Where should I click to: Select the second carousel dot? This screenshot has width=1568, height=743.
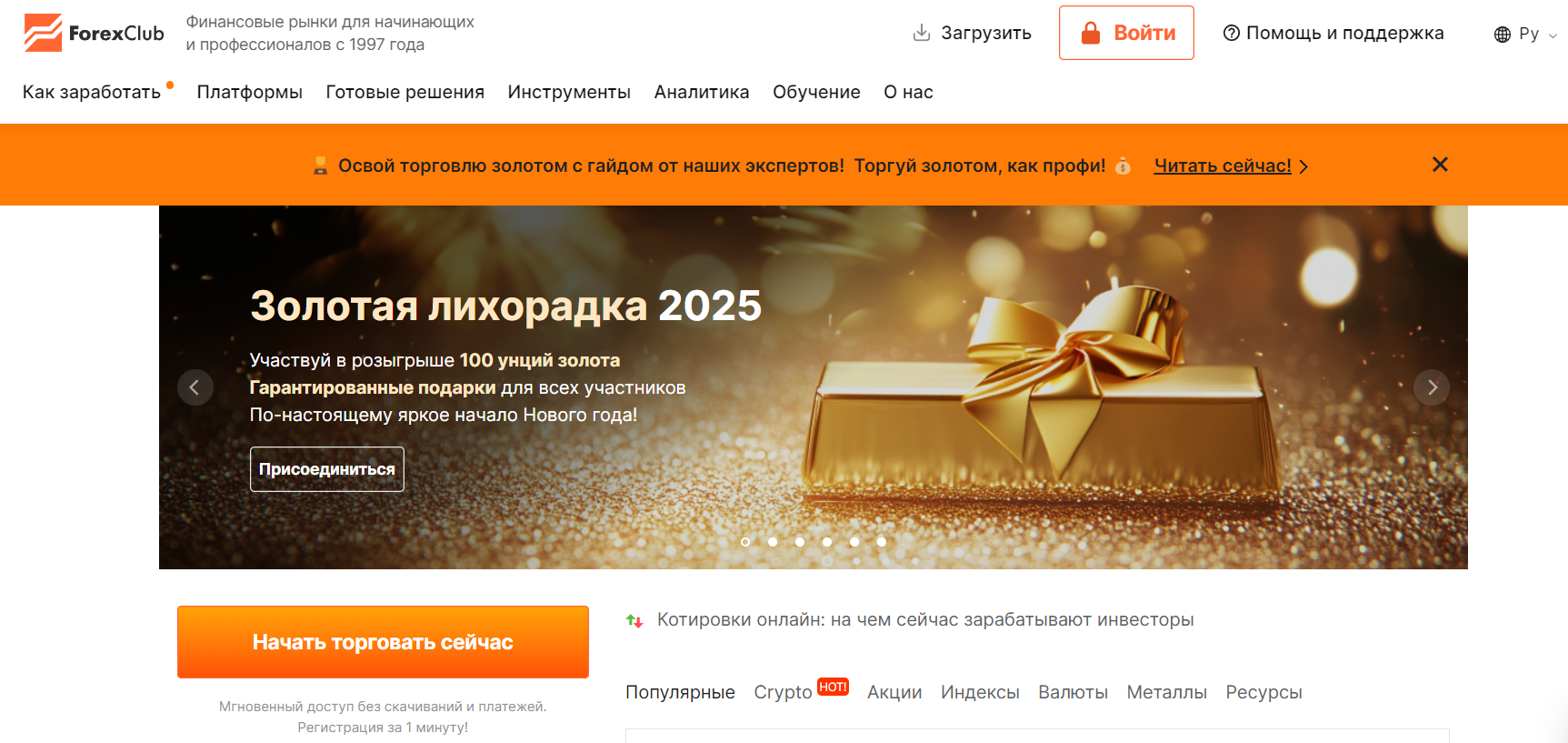click(773, 542)
